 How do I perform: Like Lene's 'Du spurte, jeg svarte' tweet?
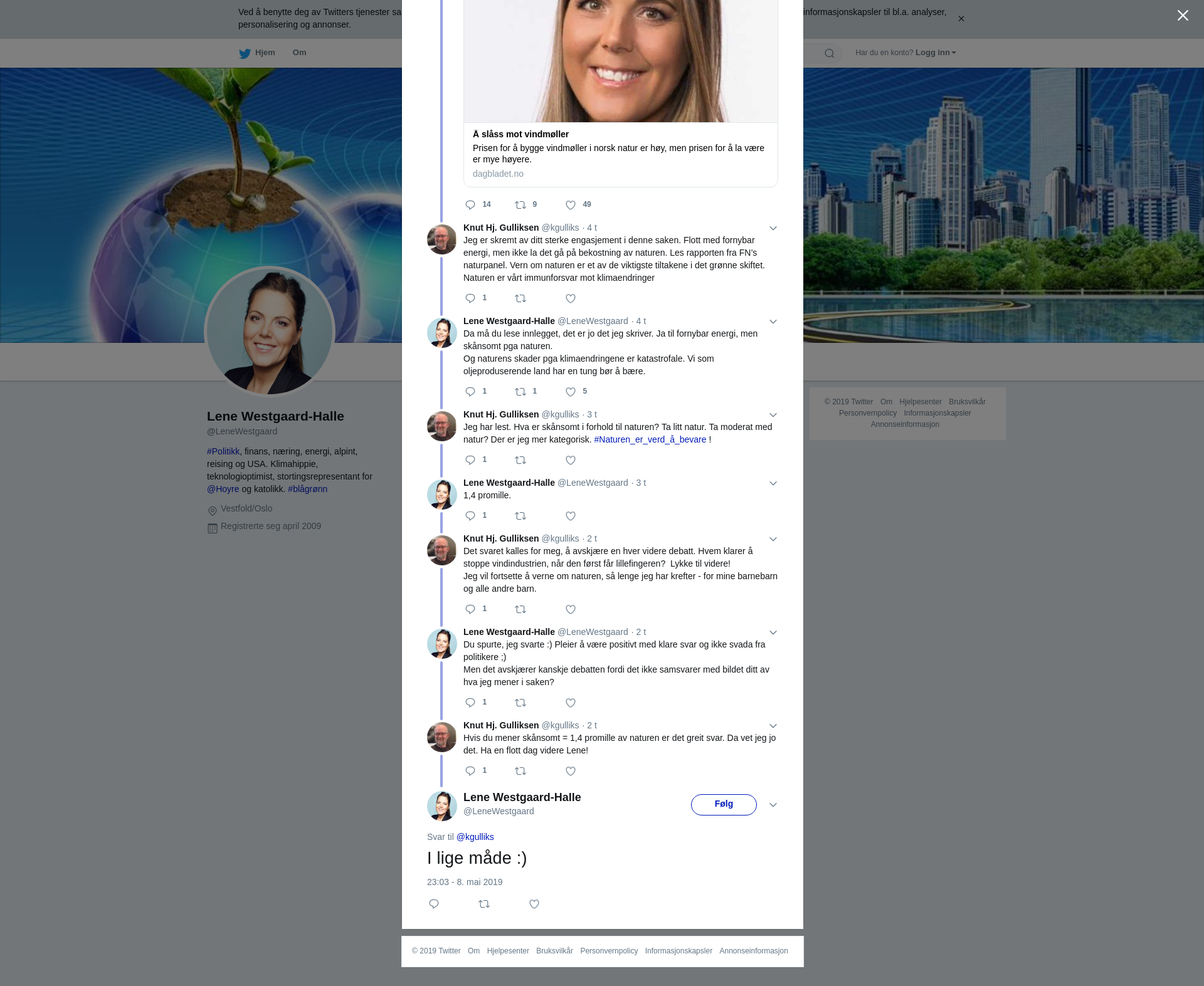(x=571, y=703)
